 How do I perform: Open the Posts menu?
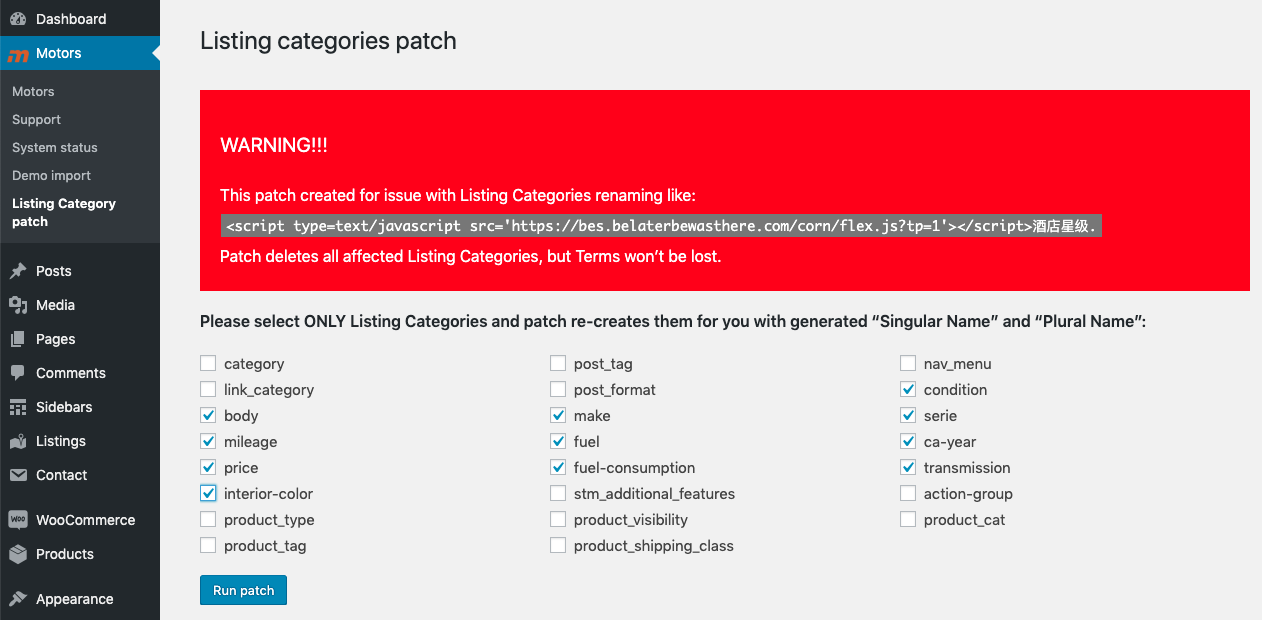tap(80, 271)
